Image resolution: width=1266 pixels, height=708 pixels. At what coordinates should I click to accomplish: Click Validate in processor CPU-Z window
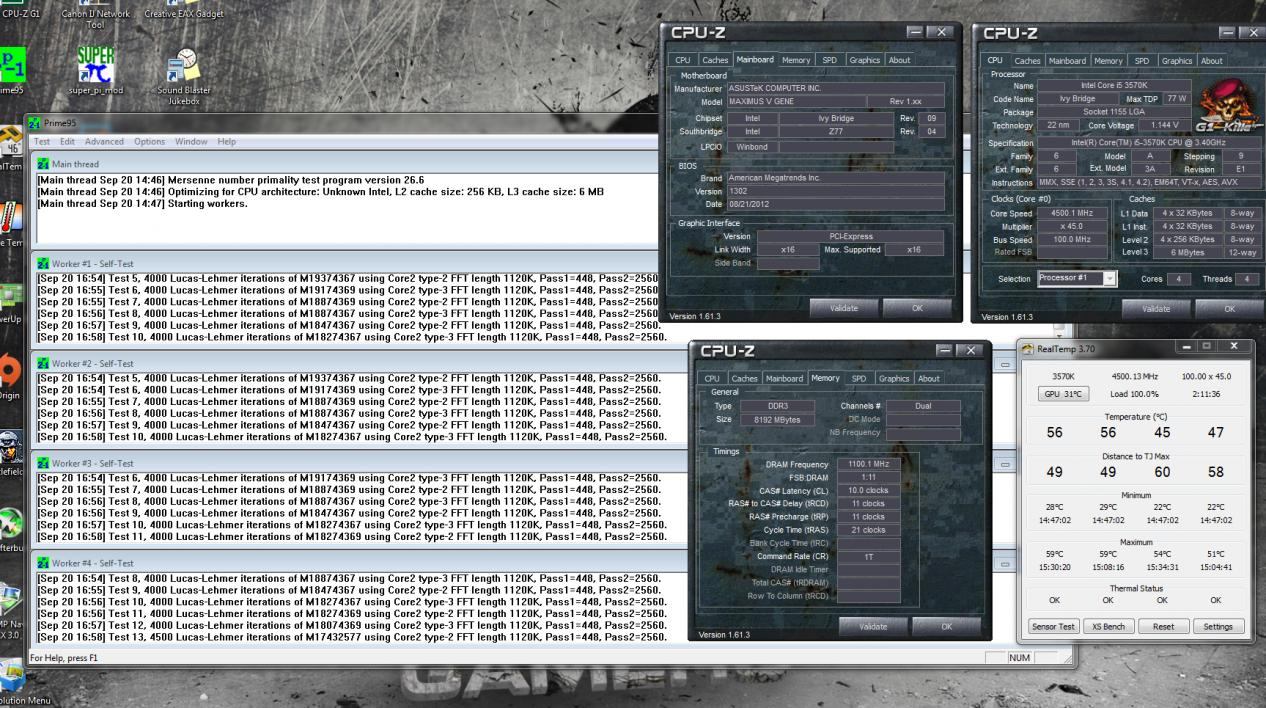(x=1157, y=308)
